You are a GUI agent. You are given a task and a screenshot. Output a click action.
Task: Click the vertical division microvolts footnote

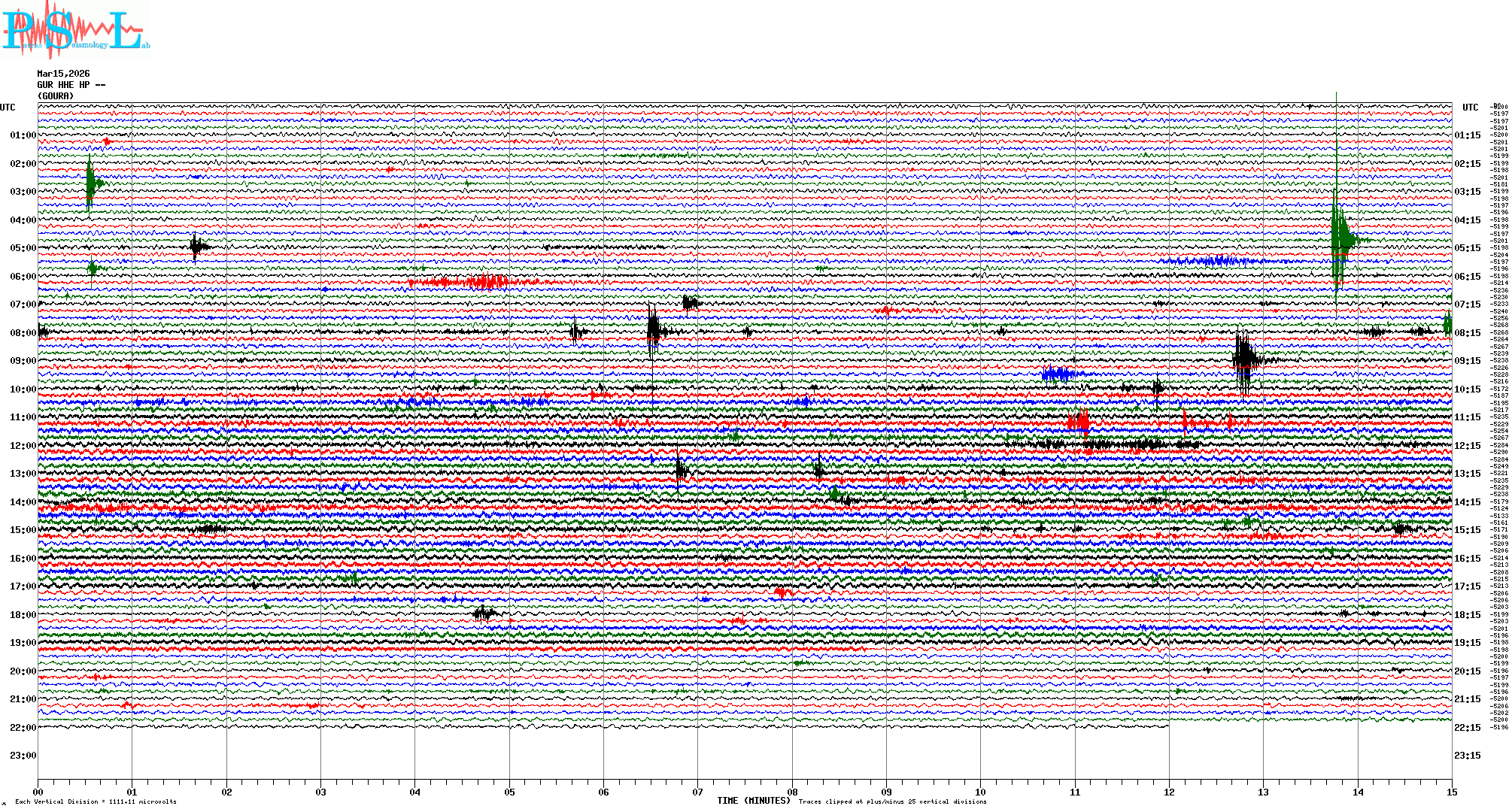point(96,801)
